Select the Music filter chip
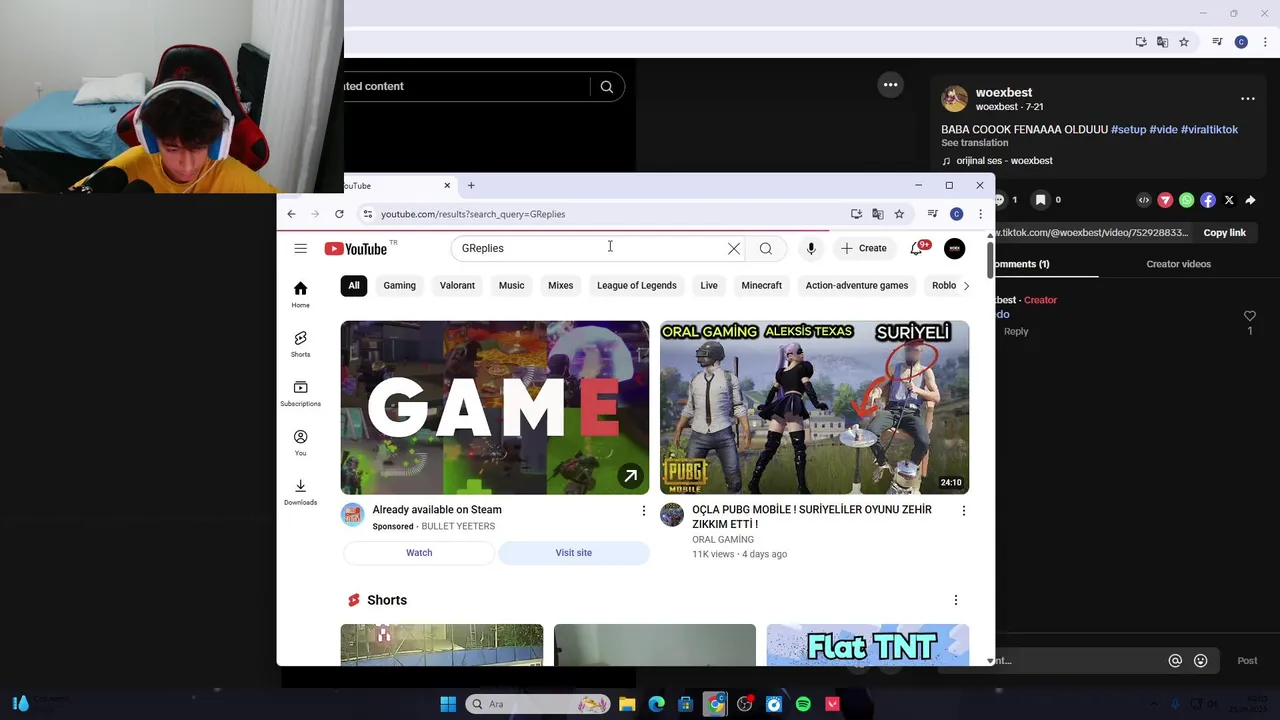The height and width of the screenshot is (720, 1280). click(511, 286)
